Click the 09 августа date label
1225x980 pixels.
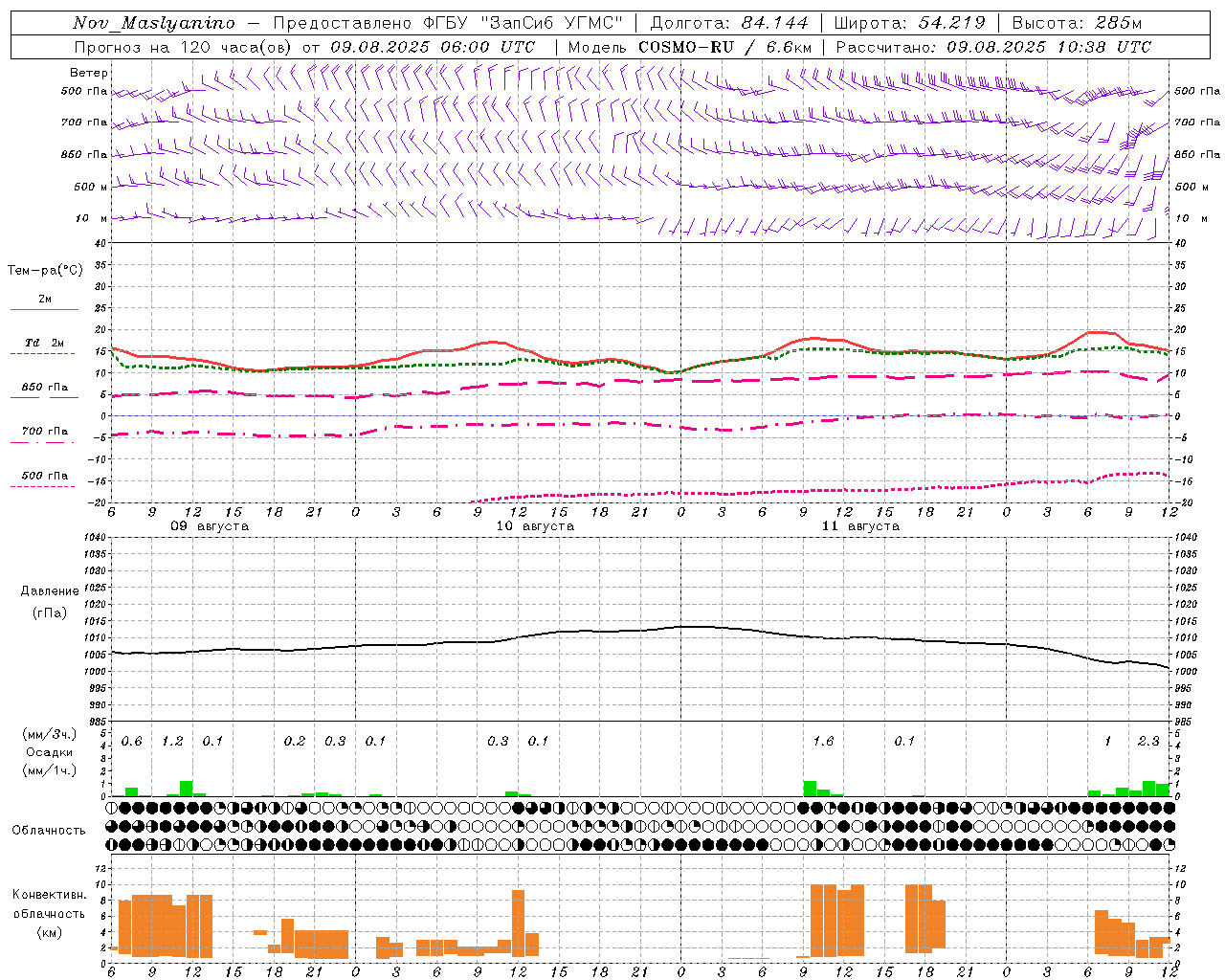210,526
